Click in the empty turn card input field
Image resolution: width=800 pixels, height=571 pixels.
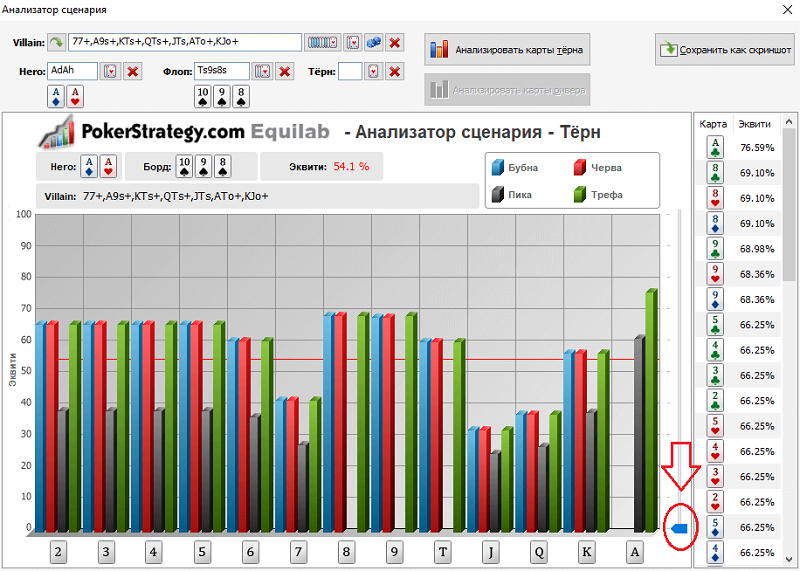350,71
